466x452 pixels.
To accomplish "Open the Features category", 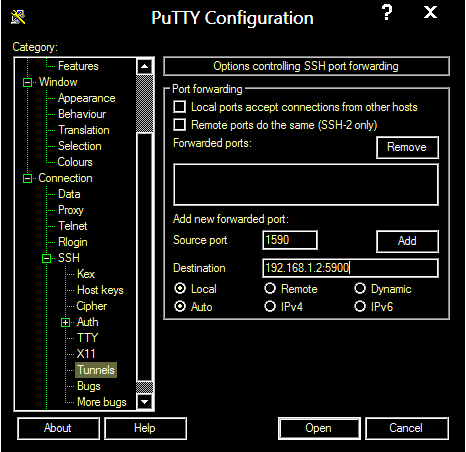I will coord(78,66).
